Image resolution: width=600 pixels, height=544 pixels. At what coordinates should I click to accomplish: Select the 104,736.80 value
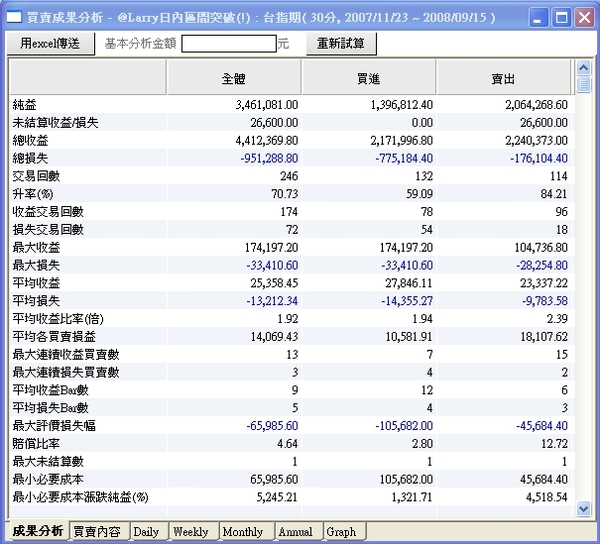(x=541, y=248)
